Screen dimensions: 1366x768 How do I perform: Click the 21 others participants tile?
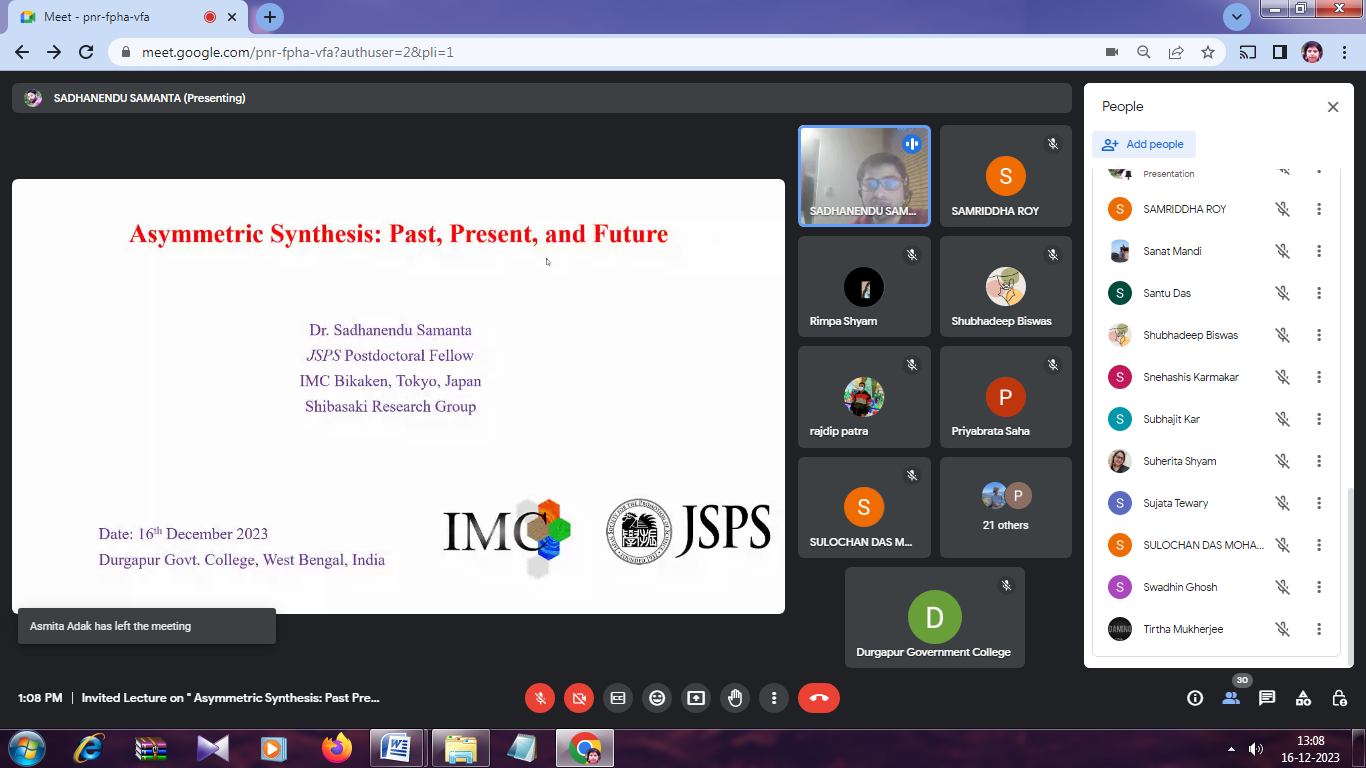(1005, 507)
